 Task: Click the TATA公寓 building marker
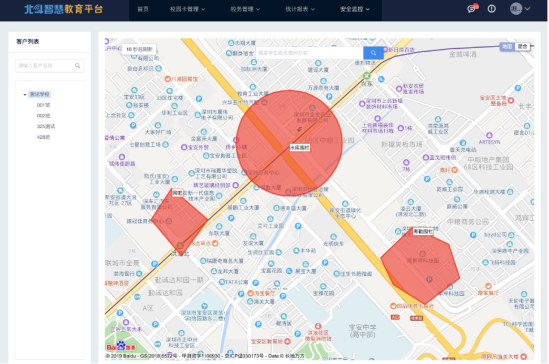click(x=222, y=282)
